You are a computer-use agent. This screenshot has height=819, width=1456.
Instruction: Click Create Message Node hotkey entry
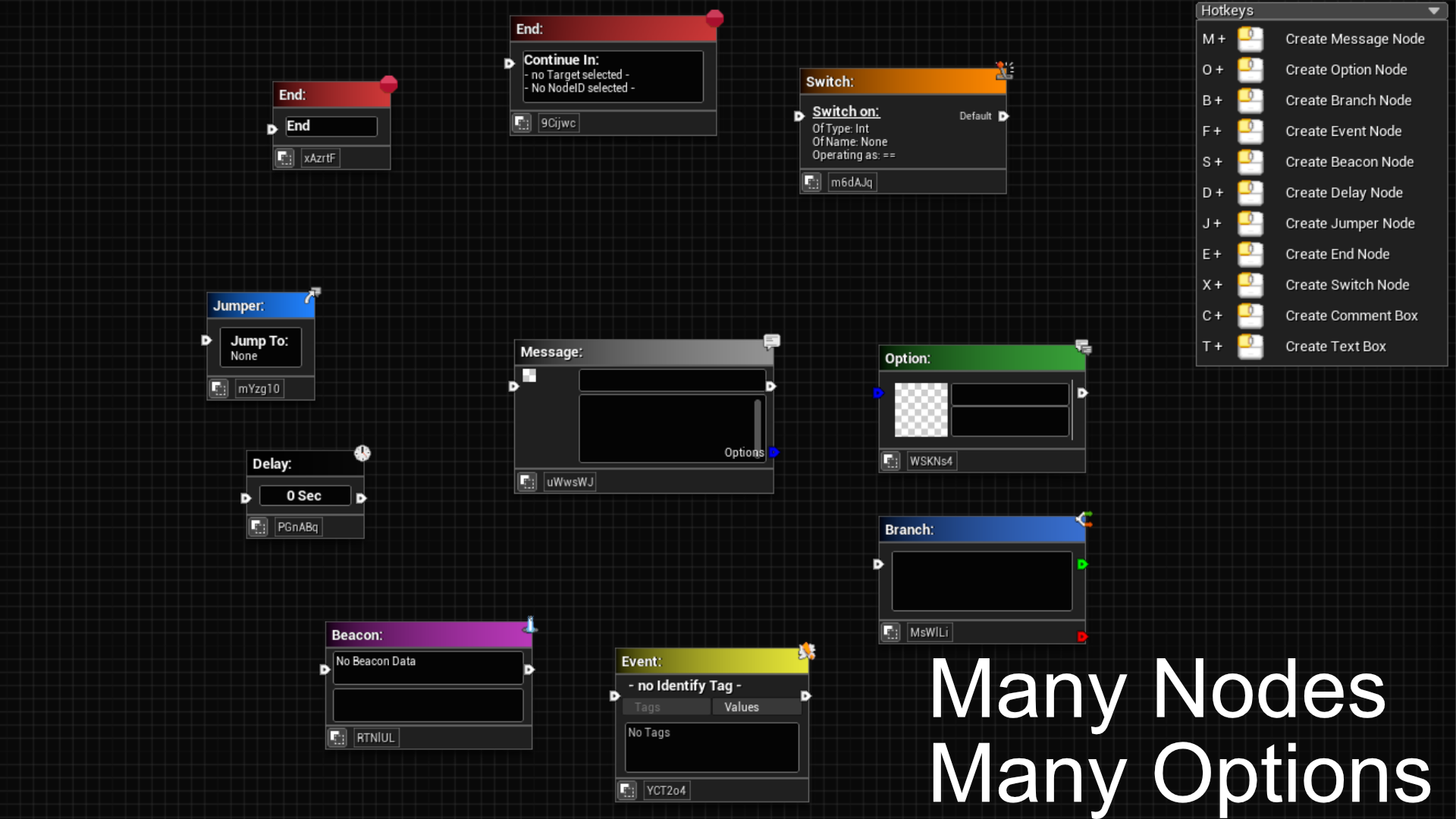pyautogui.click(x=1354, y=39)
